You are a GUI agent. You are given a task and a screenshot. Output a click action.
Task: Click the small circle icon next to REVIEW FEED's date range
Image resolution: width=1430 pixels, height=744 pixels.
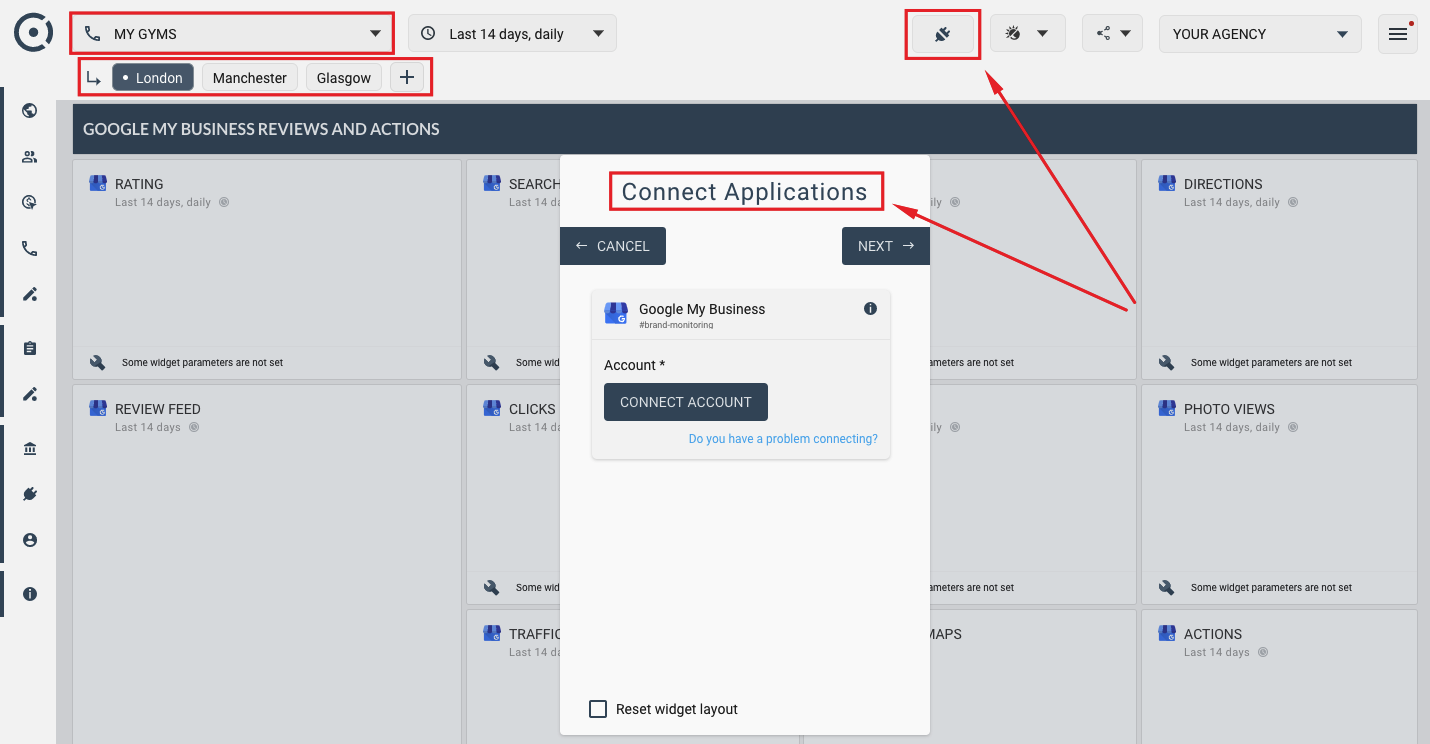pyautogui.click(x=194, y=427)
